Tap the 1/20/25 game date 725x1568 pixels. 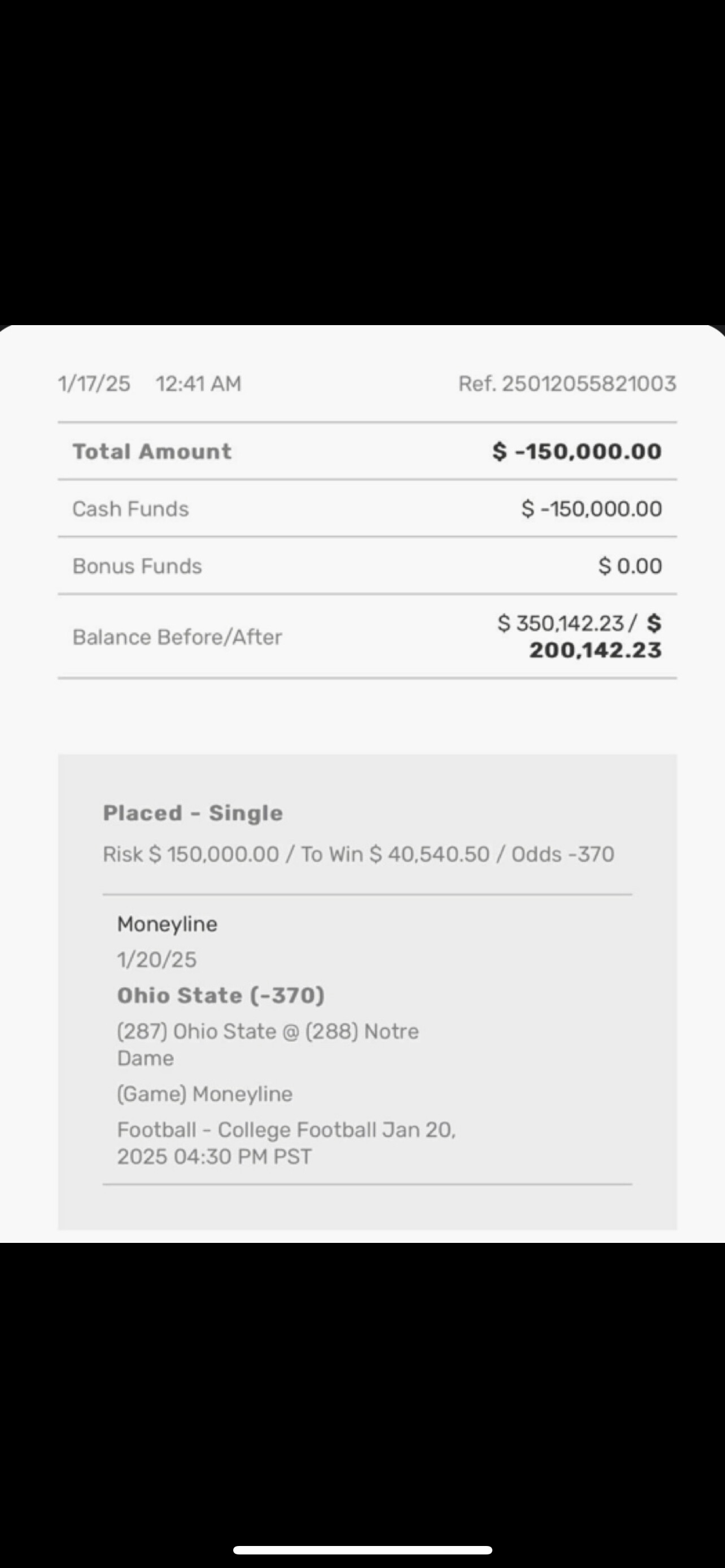coord(156,960)
